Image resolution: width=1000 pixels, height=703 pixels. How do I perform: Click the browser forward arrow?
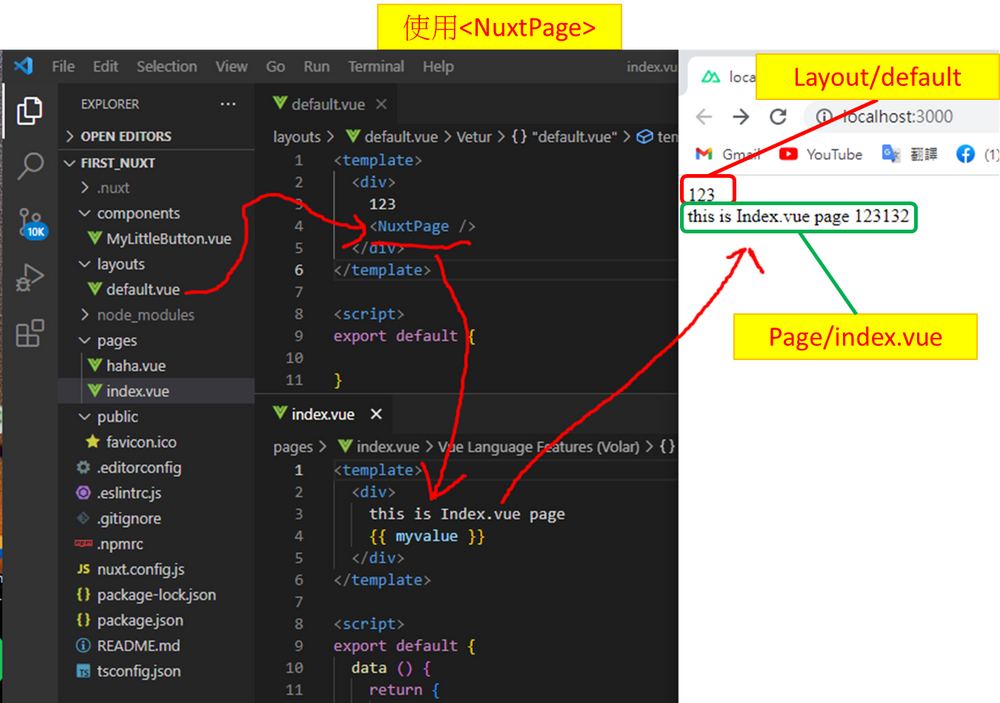740,117
